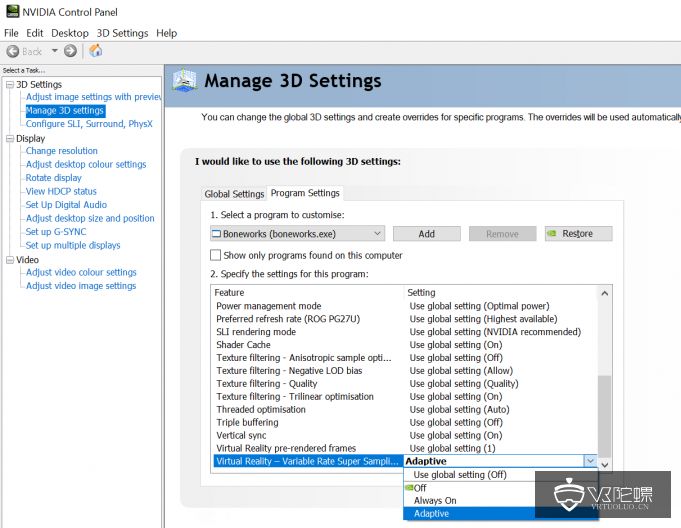The height and width of the screenshot is (528, 681).
Task: Click the Setting column header
Action: coord(501,292)
